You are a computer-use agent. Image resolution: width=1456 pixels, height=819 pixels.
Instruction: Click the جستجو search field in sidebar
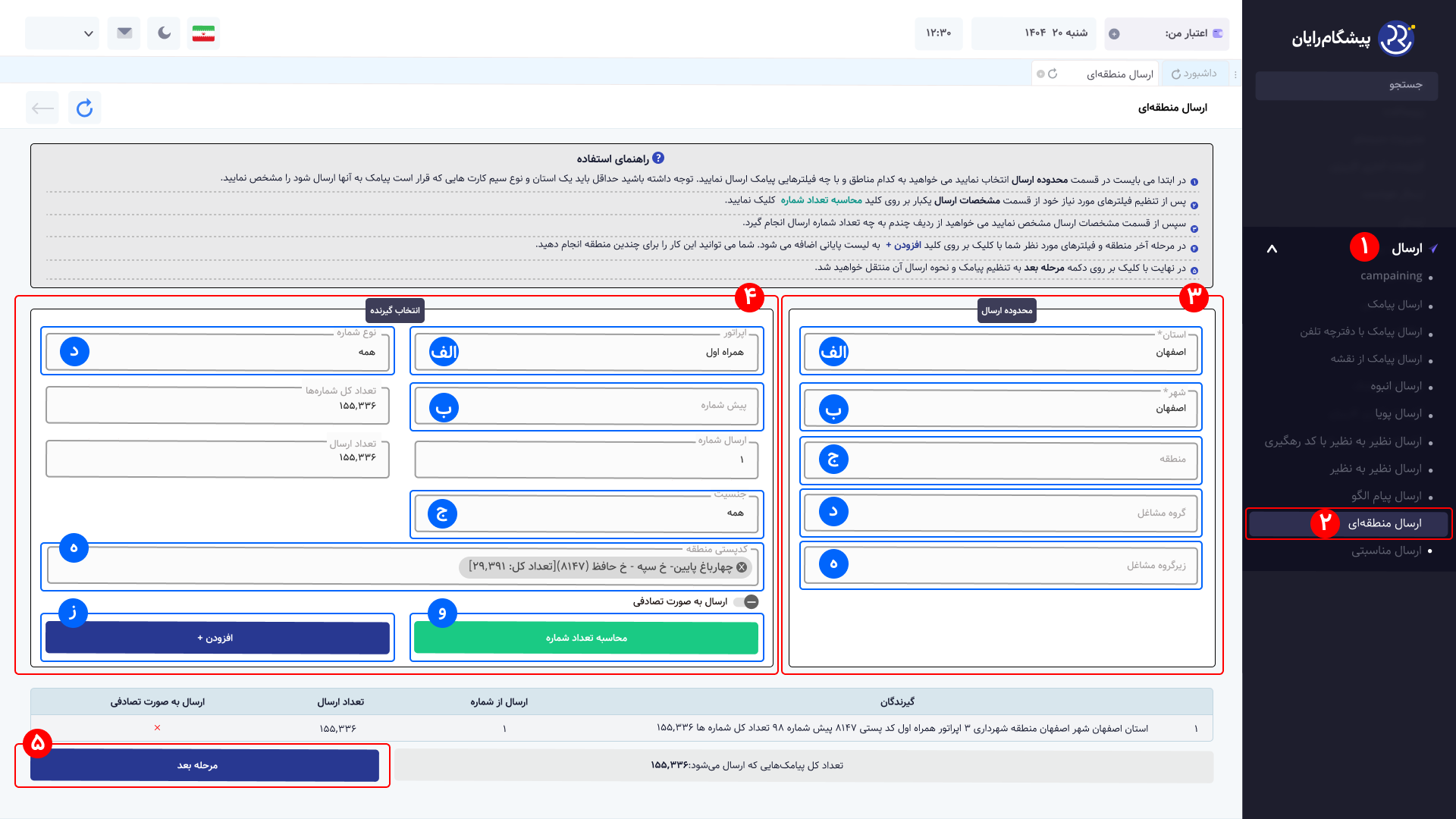1346,85
